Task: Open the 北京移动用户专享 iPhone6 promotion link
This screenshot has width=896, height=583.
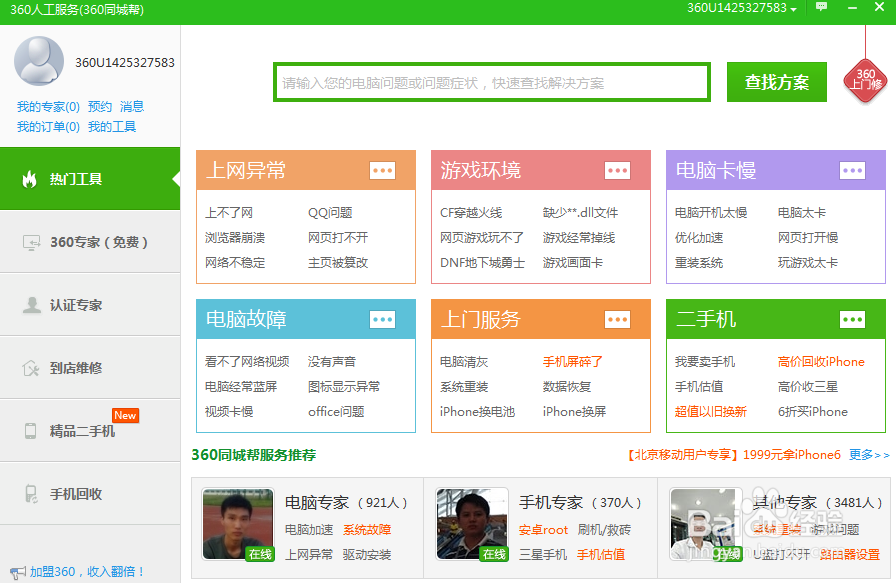Action: (732, 455)
